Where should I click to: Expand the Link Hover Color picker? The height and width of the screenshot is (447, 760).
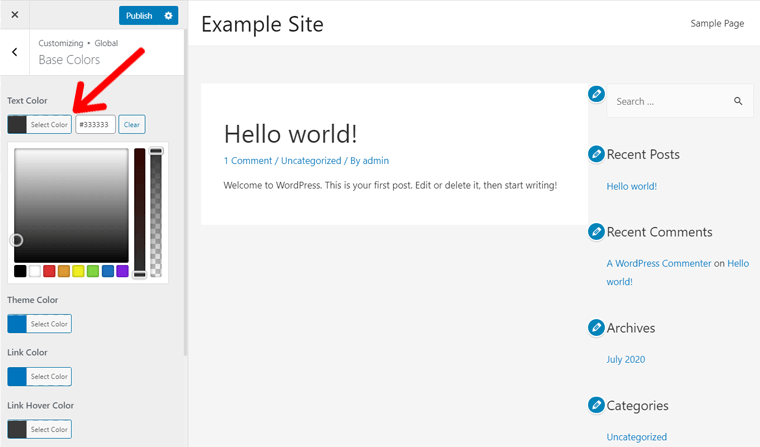coord(39,430)
